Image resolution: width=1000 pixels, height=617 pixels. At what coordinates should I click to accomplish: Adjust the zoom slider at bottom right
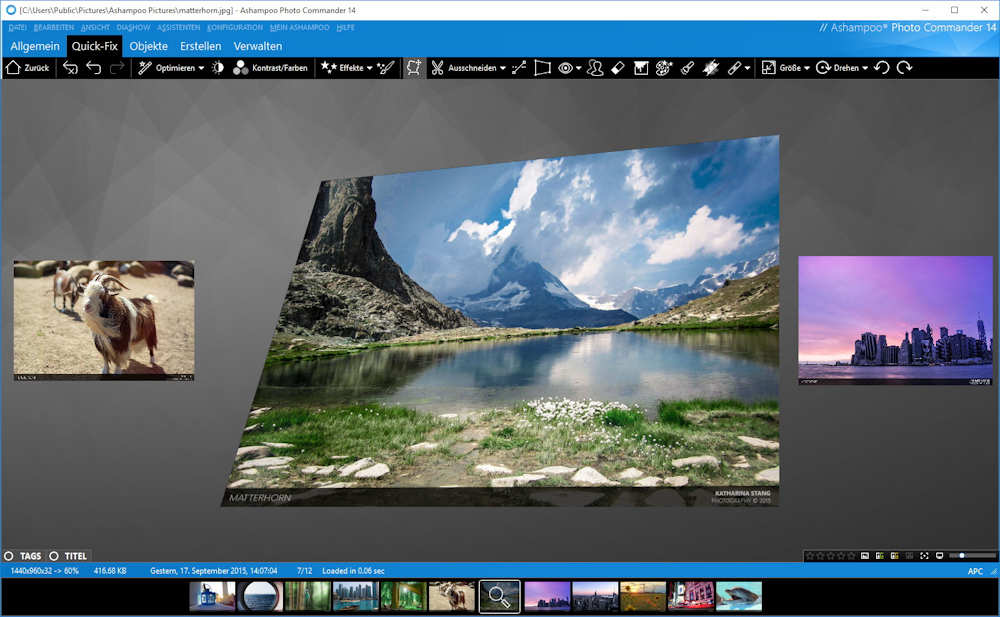pos(963,555)
